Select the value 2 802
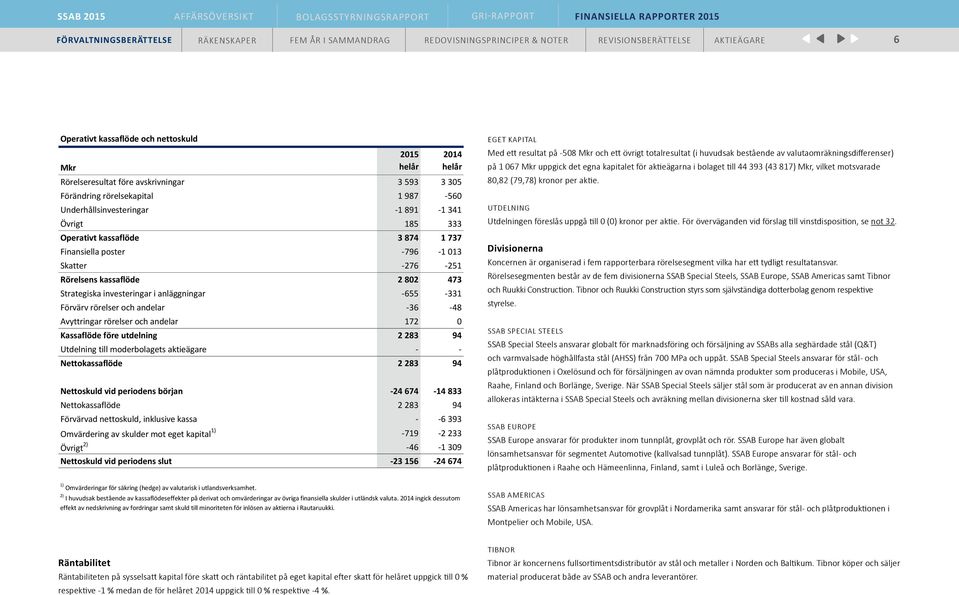Image resolution: width=959 pixels, height=595 pixels. pos(408,279)
